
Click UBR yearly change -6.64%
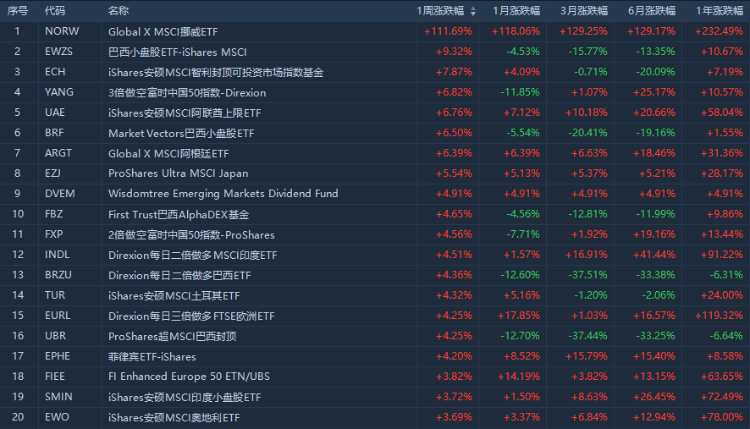click(726, 336)
